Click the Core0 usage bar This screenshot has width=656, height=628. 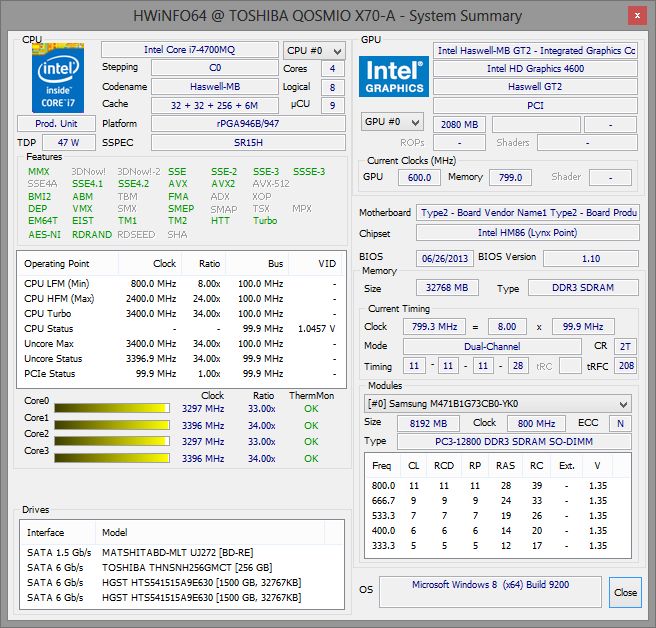[112, 408]
